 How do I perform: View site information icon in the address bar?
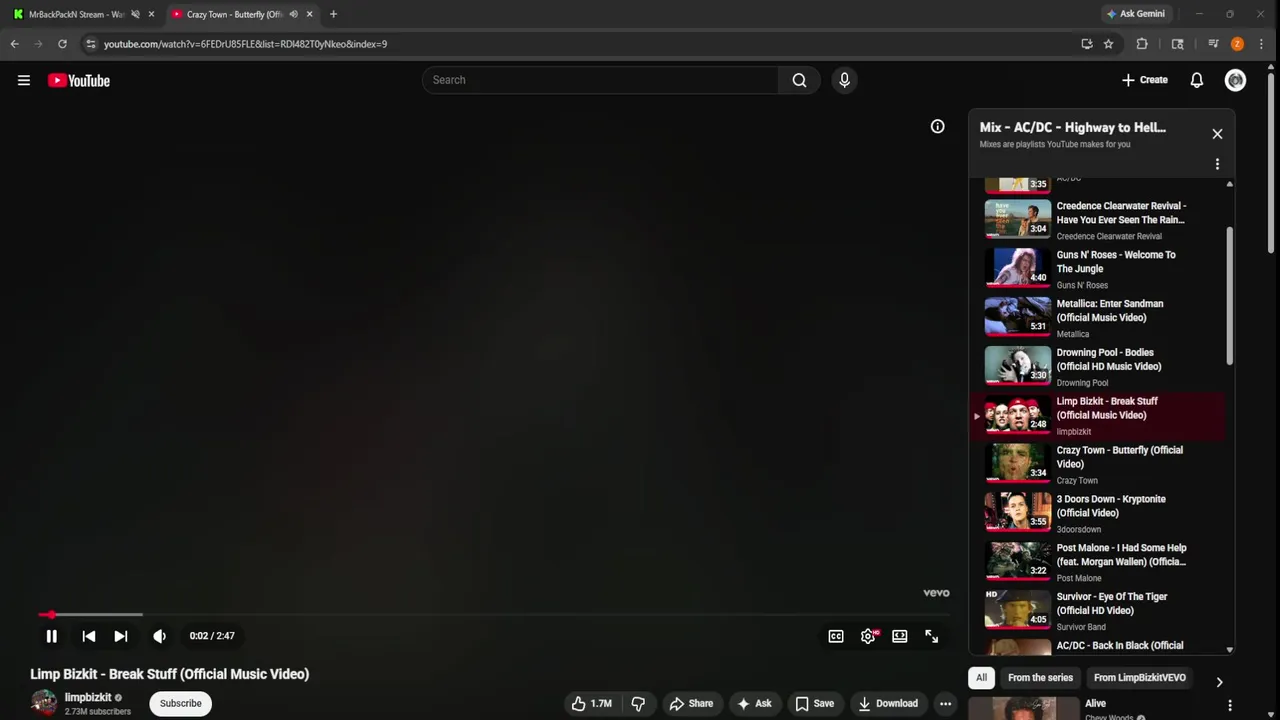pos(90,44)
